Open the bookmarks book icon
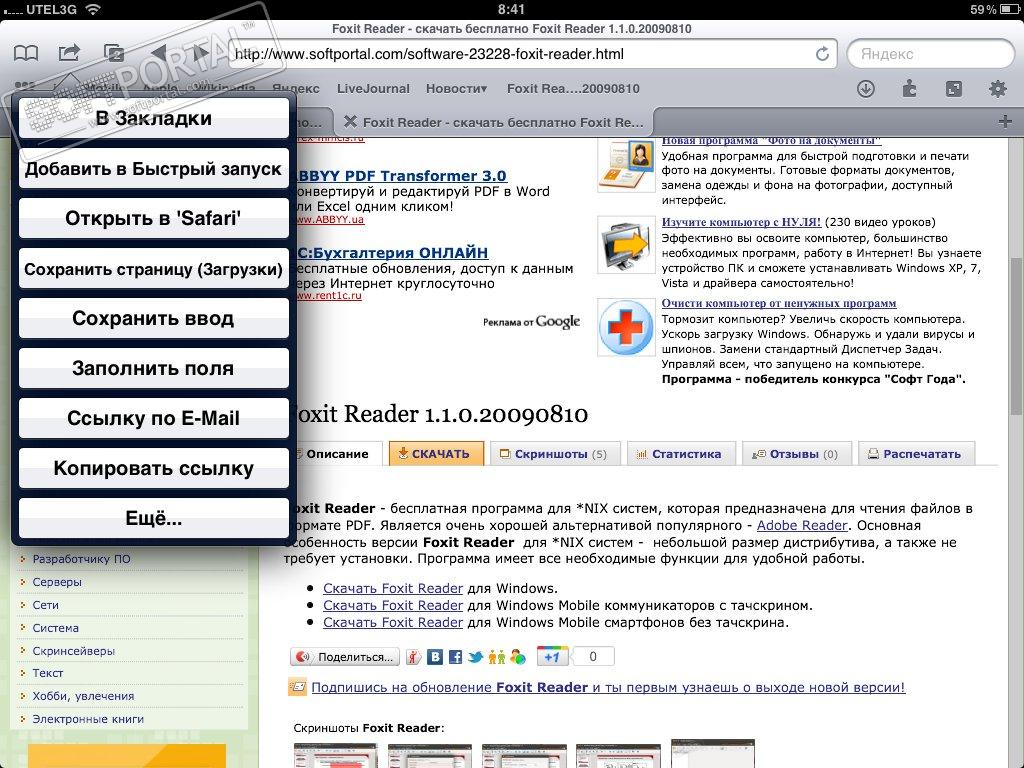The width and height of the screenshot is (1024, 768). [26, 53]
